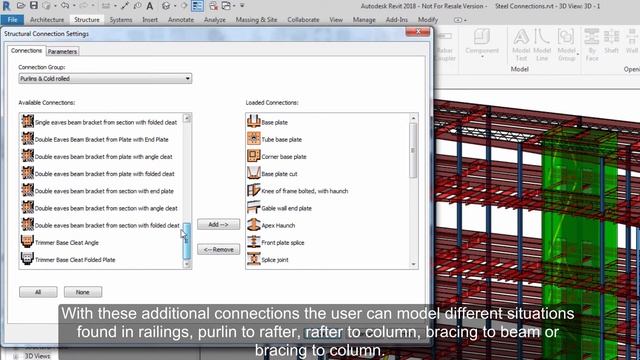This screenshot has width=640, height=360.
Task: Open the Undo history dropdown arrow
Action: point(74,6)
